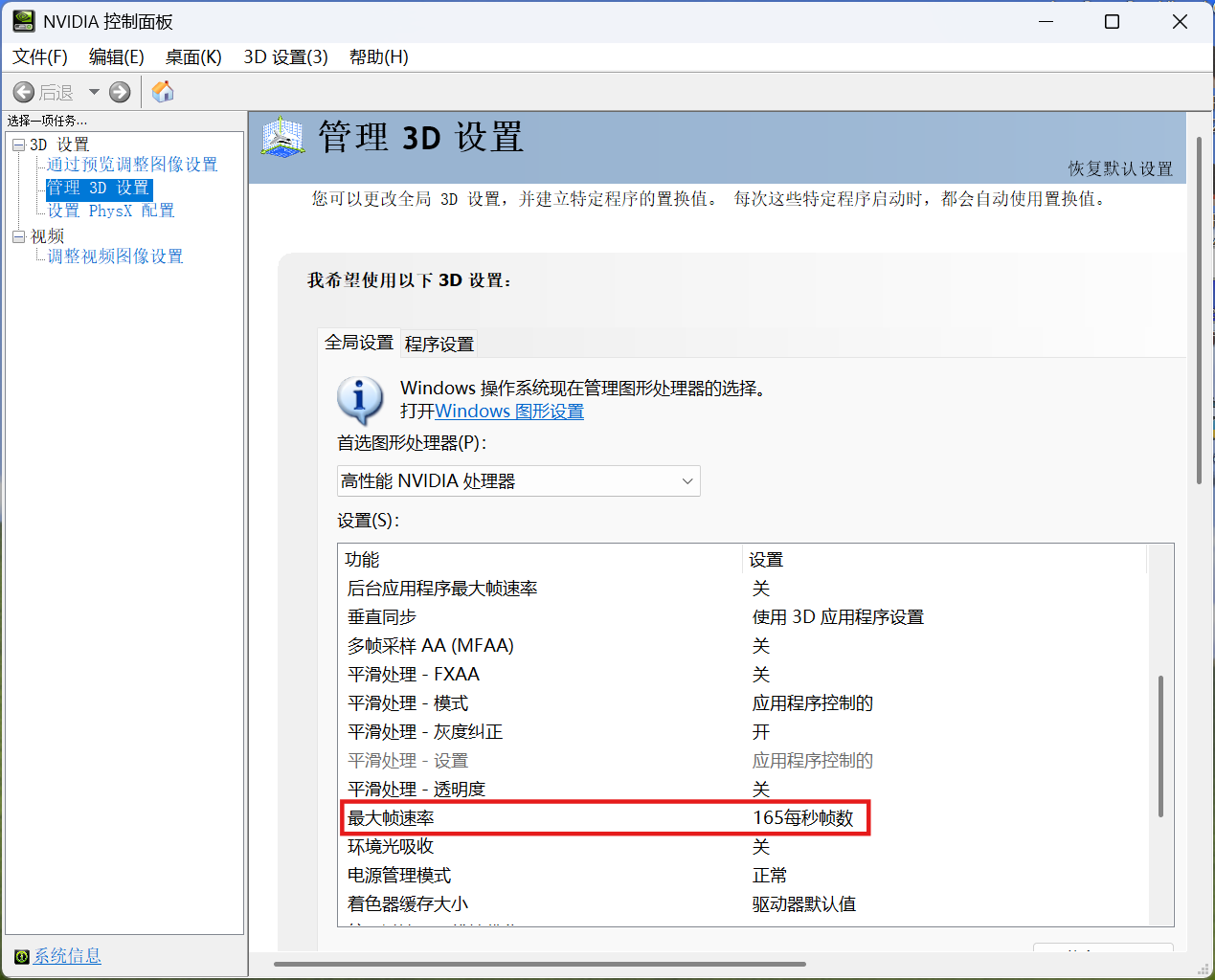Select the 最大帧速率 row
The width and height of the screenshot is (1215, 980).
(x=742, y=818)
